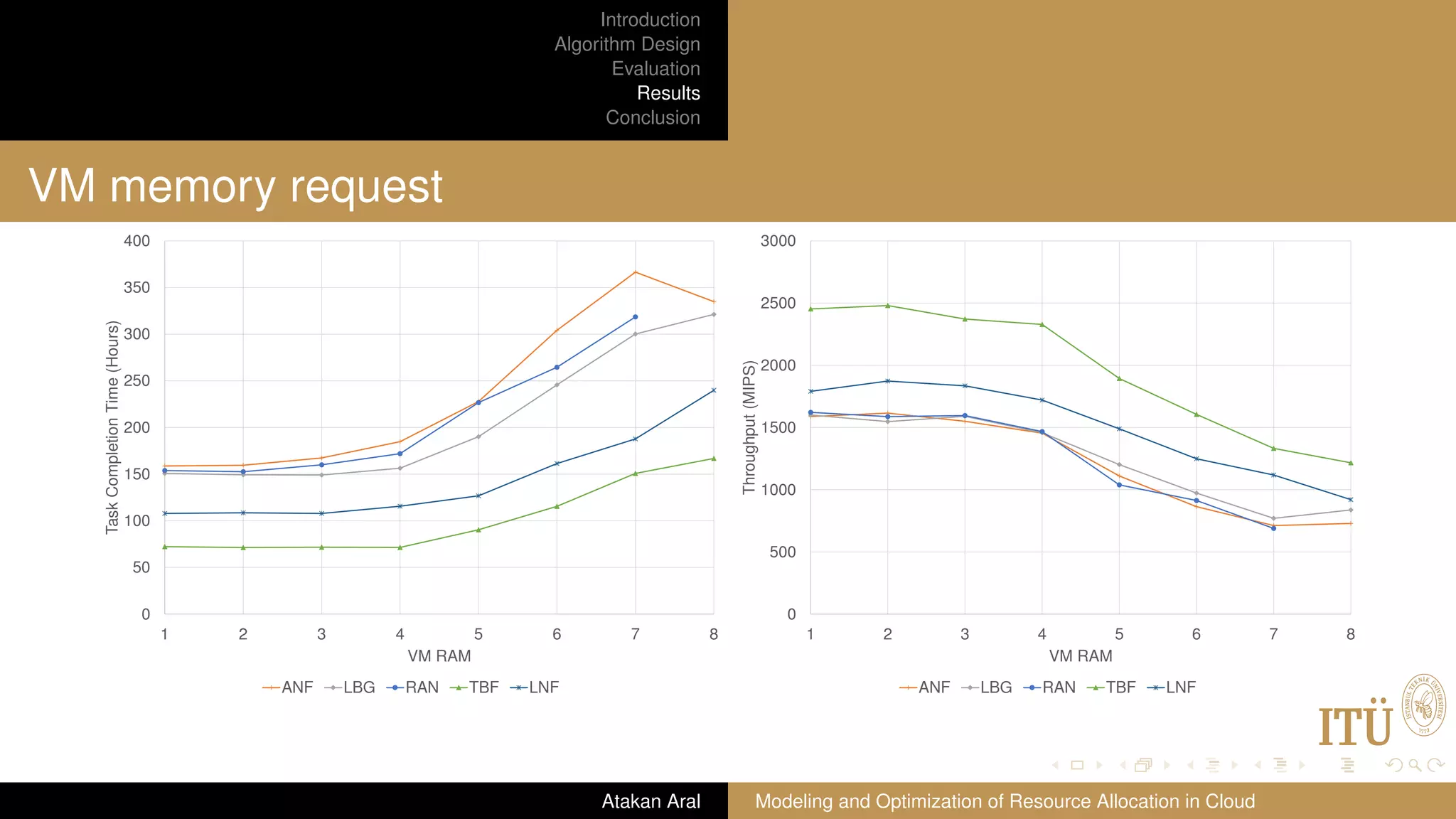1456x819 pixels.
Task: Go to next slide arrow after slide icon
Action: pyautogui.click(x=1099, y=766)
